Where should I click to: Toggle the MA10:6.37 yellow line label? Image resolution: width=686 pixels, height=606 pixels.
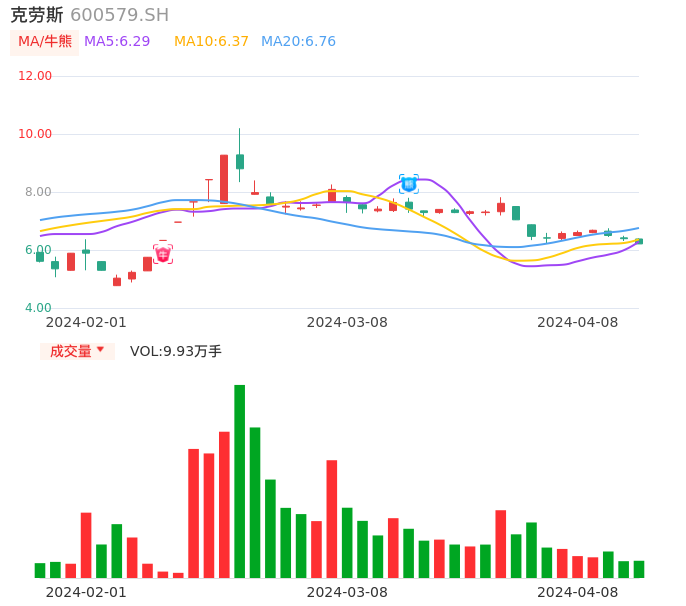pos(211,42)
